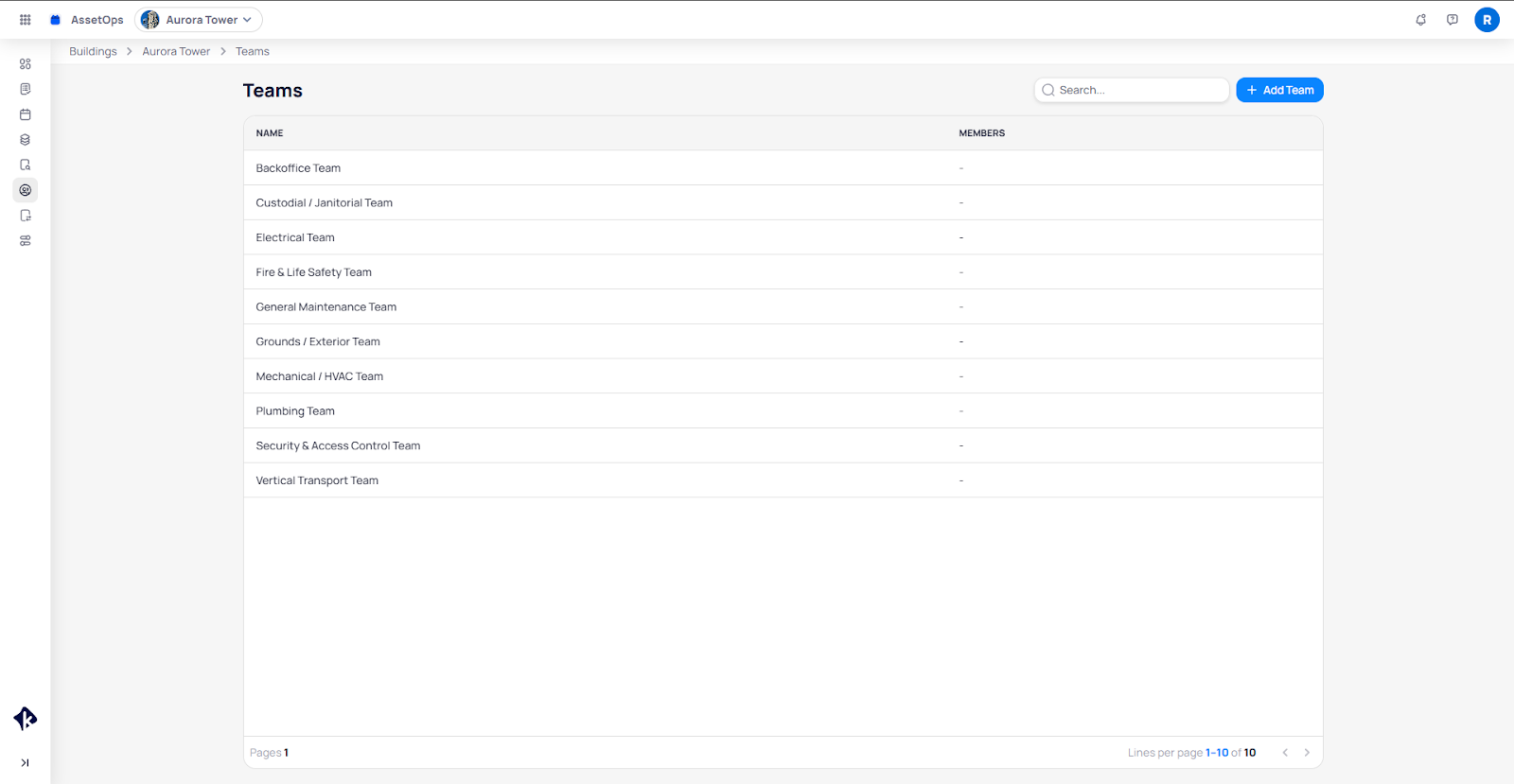Image resolution: width=1514 pixels, height=784 pixels.
Task: Click Aurora Tower breadcrumb link
Action: (176, 52)
